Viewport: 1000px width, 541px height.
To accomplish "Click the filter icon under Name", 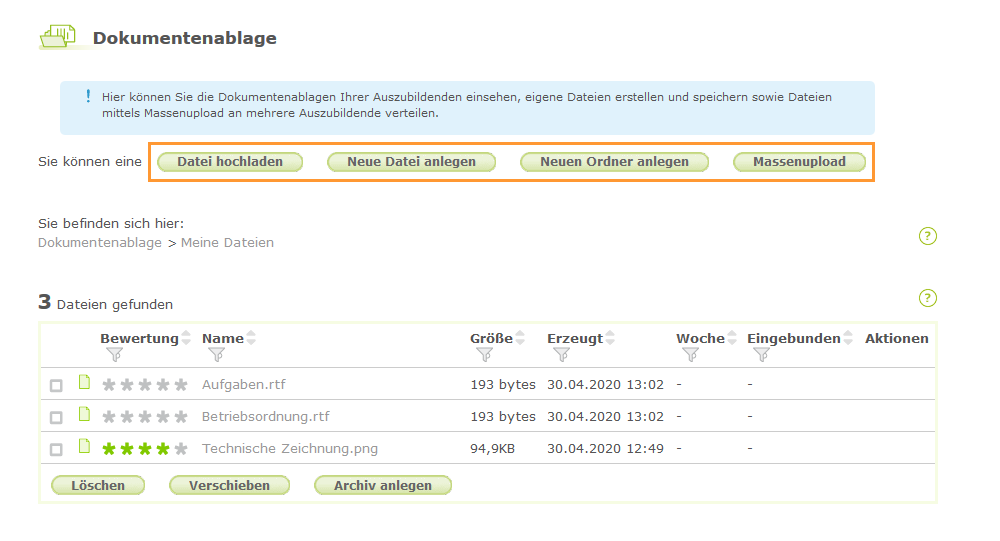I will tap(215, 354).
